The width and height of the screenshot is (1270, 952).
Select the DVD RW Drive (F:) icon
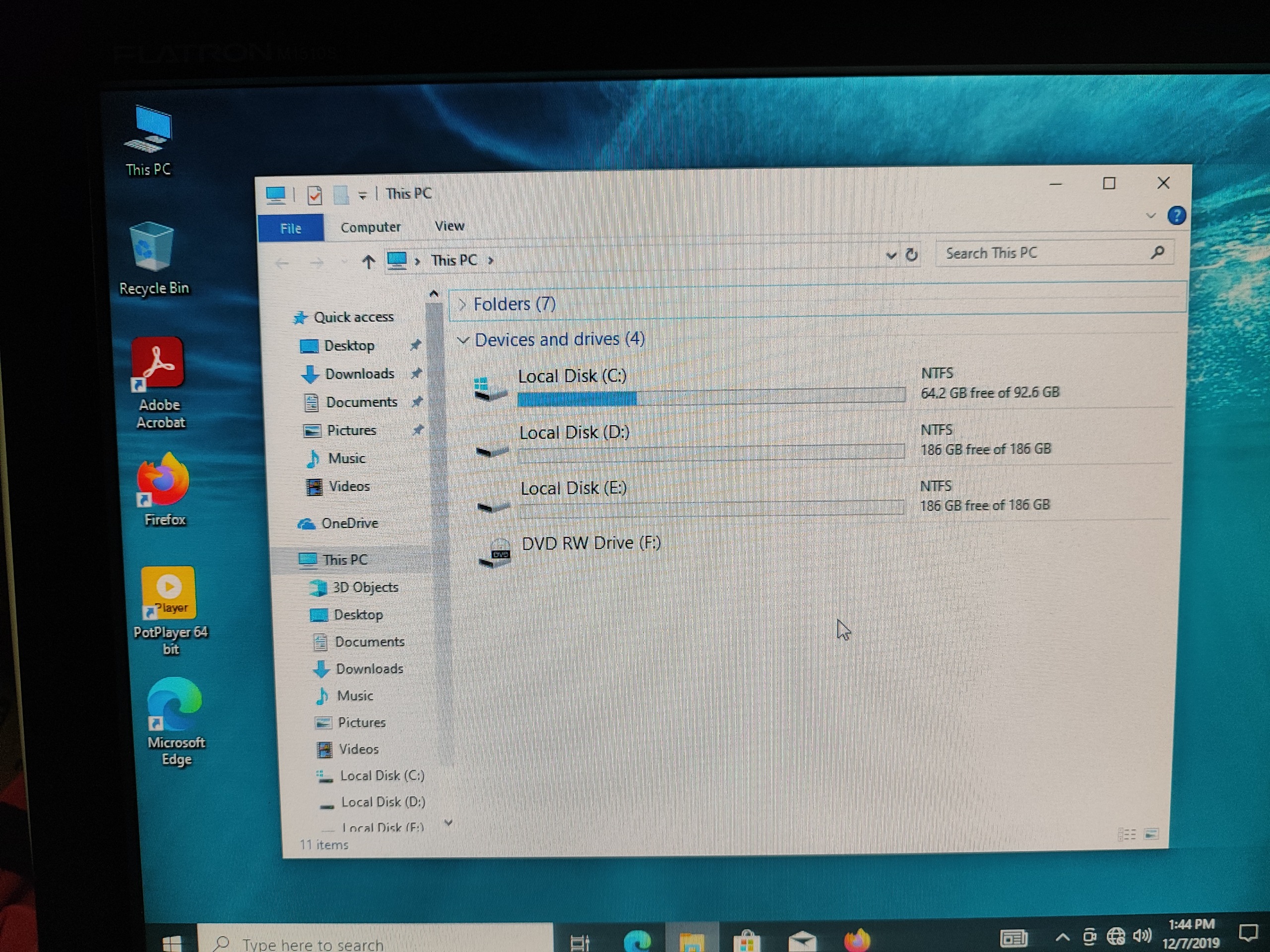496,553
